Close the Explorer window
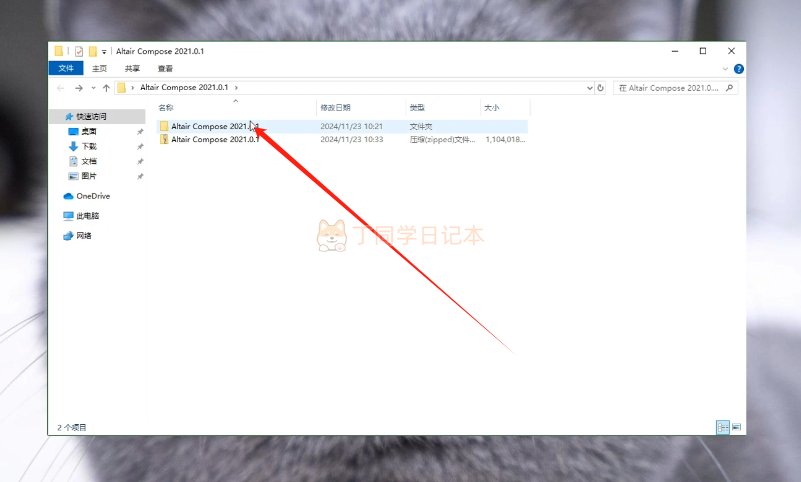Viewport: 801px width, 482px height. [732, 51]
